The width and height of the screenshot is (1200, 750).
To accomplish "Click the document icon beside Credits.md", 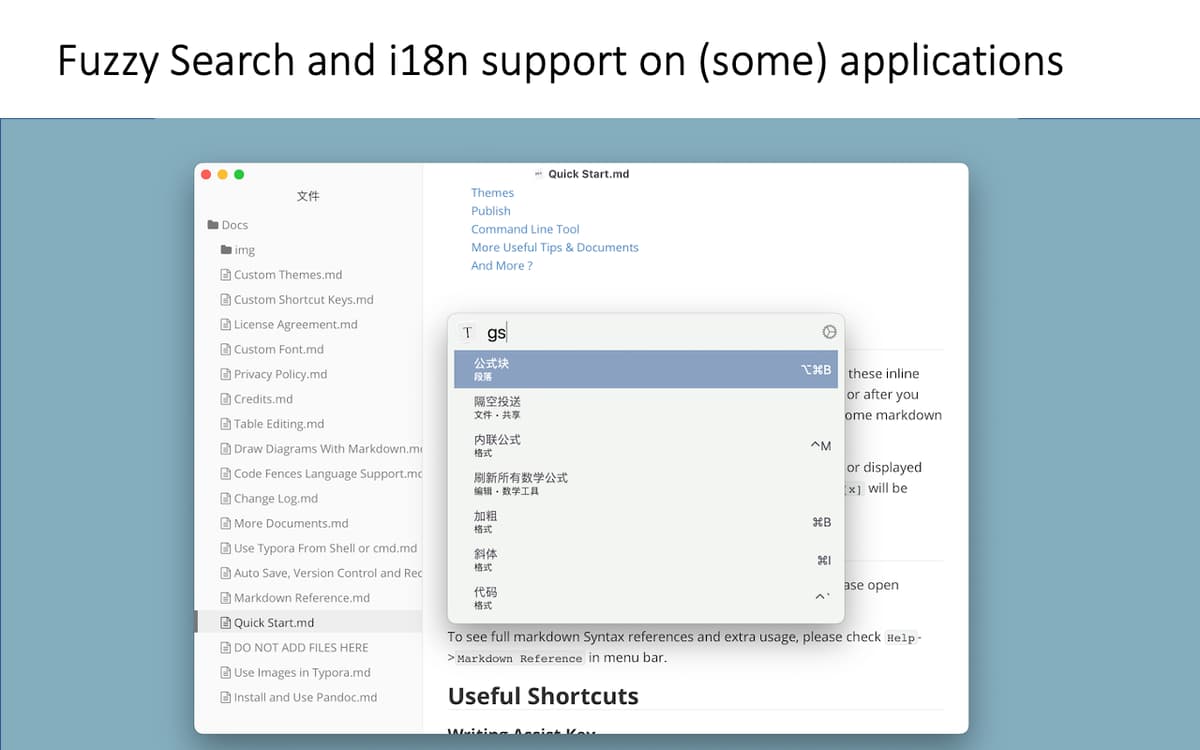I will point(226,398).
